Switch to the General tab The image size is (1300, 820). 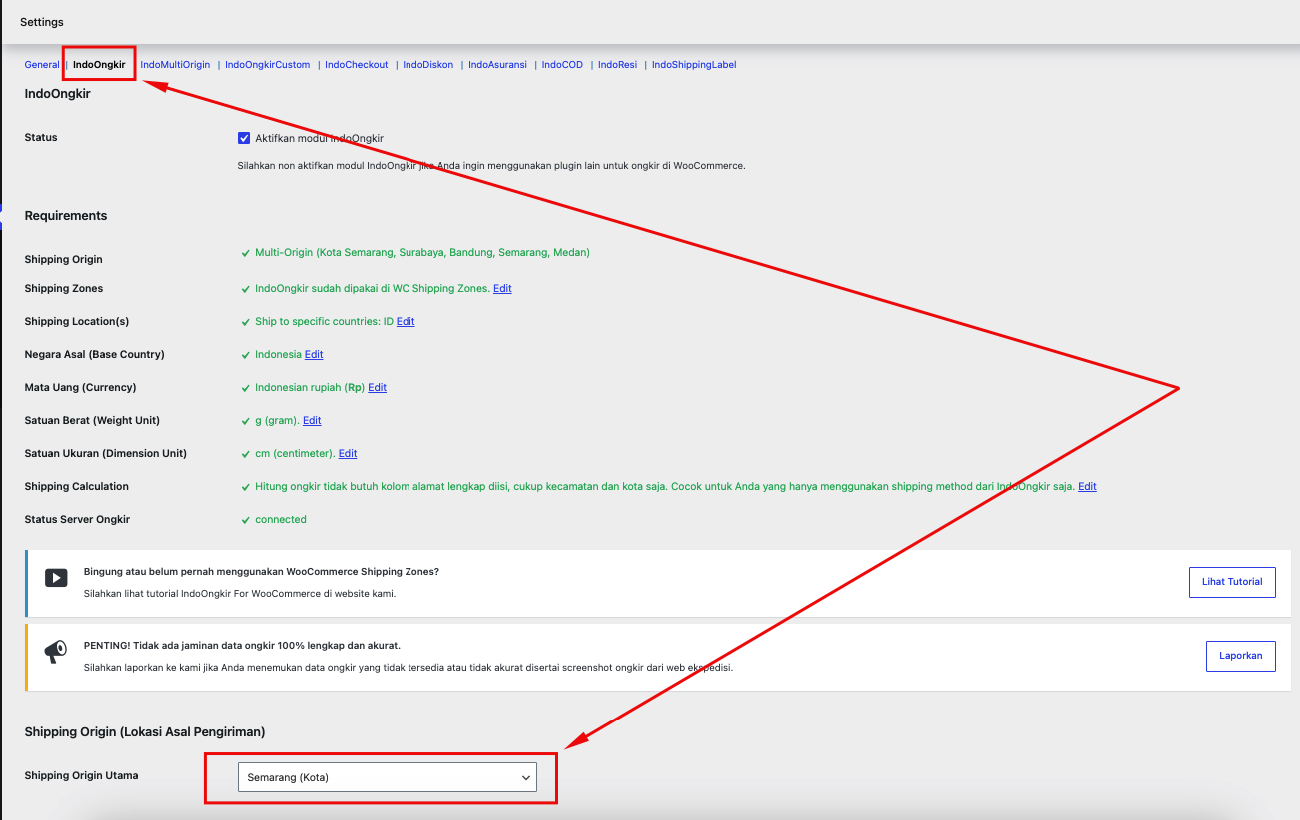tap(42, 65)
